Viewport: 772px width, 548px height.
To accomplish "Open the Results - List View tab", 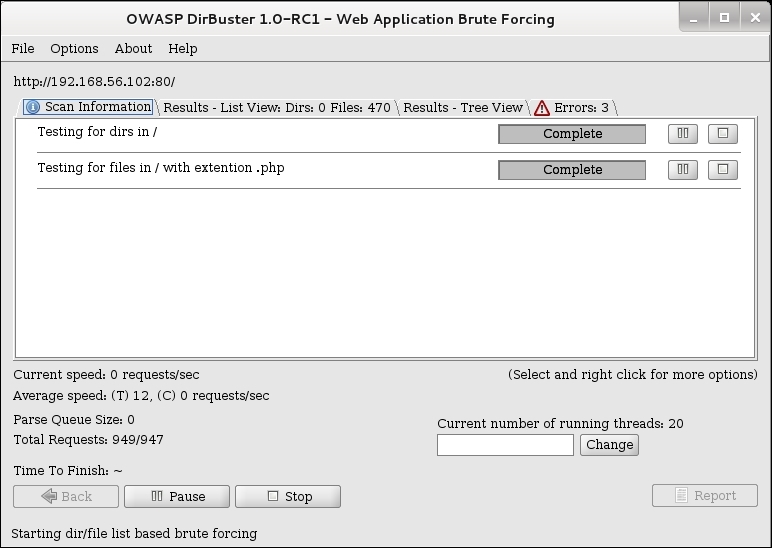I will [x=277, y=107].
